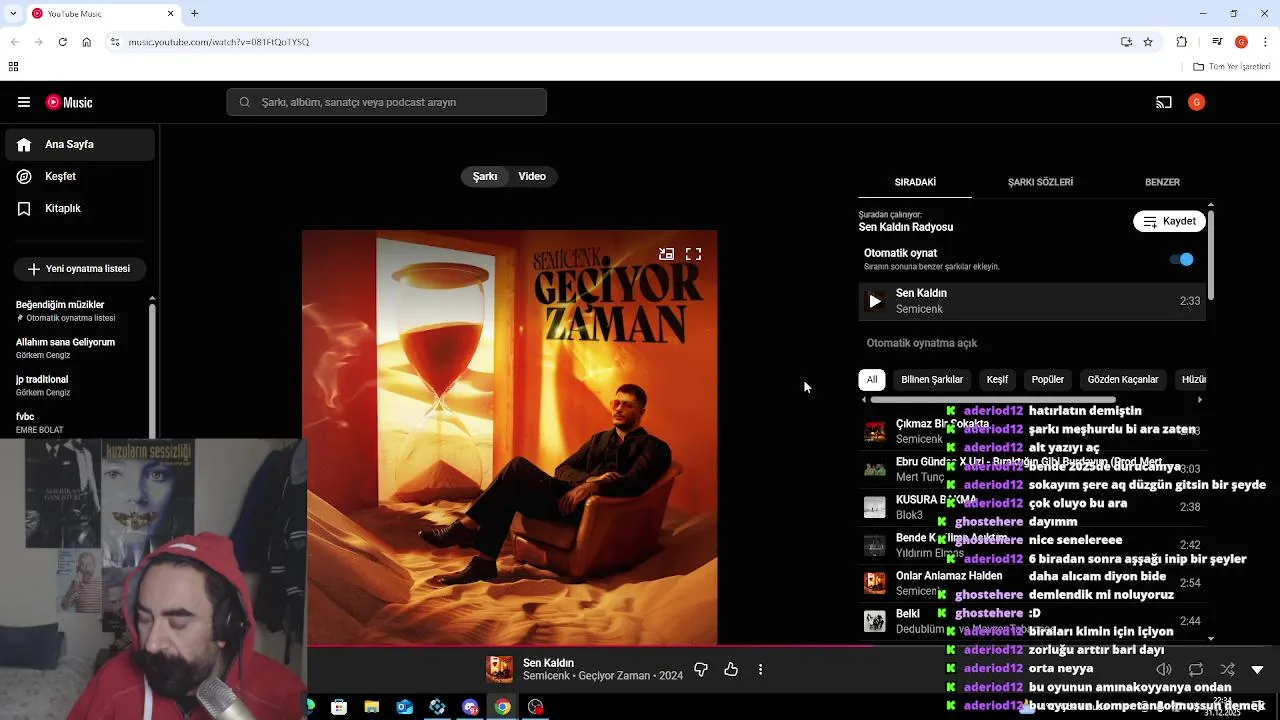Open File Explorer from the taskbar

click(x=371, y=707)
